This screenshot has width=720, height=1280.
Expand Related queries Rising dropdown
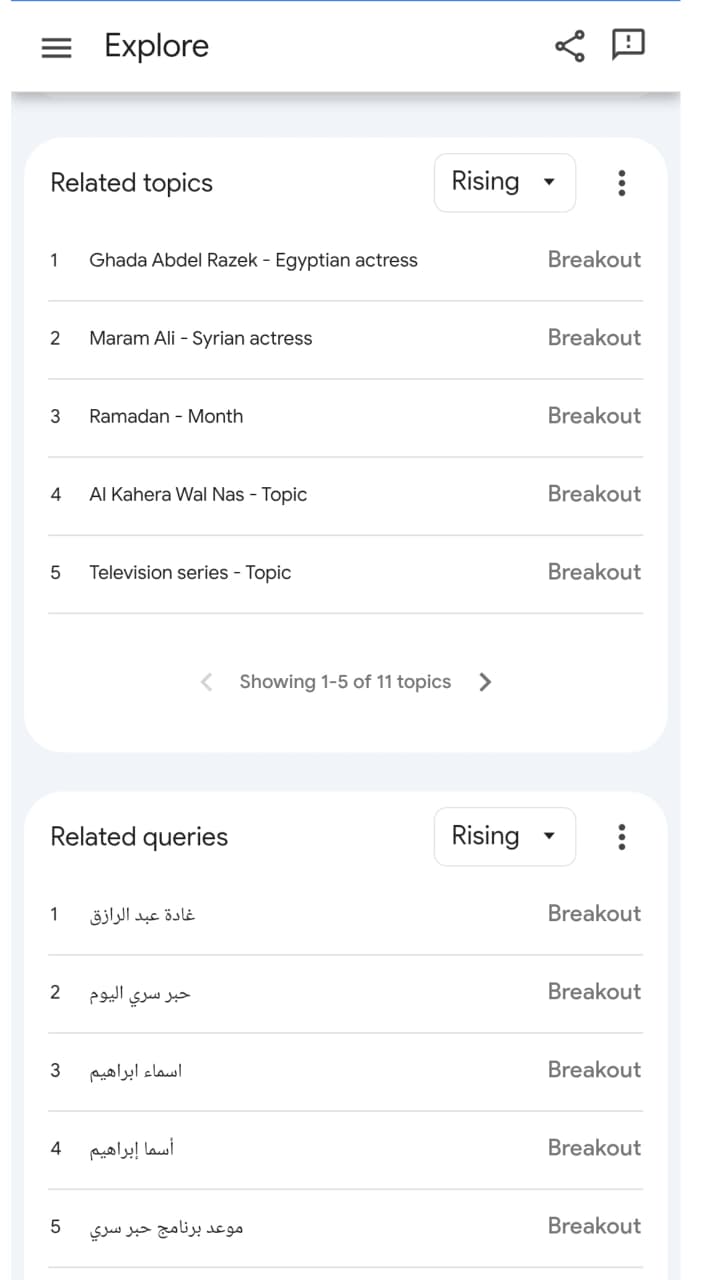click(504, 837)
